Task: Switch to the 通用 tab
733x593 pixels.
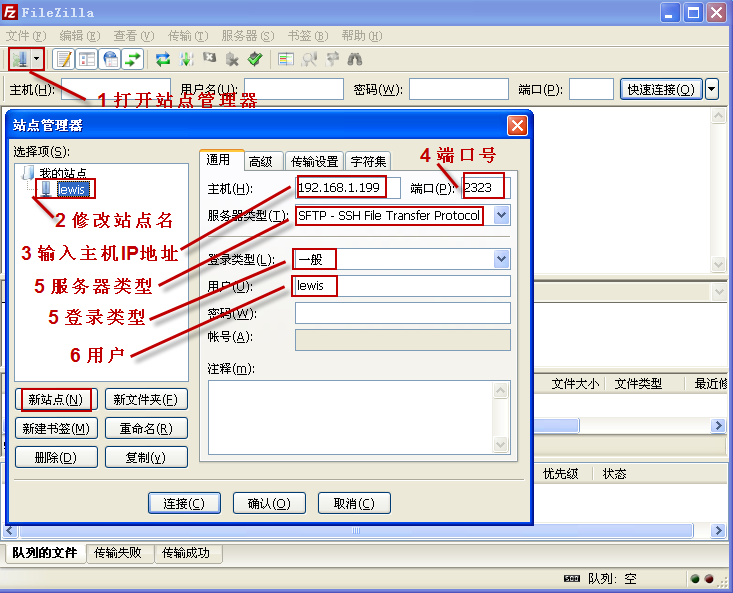Action: coord(218,160)
